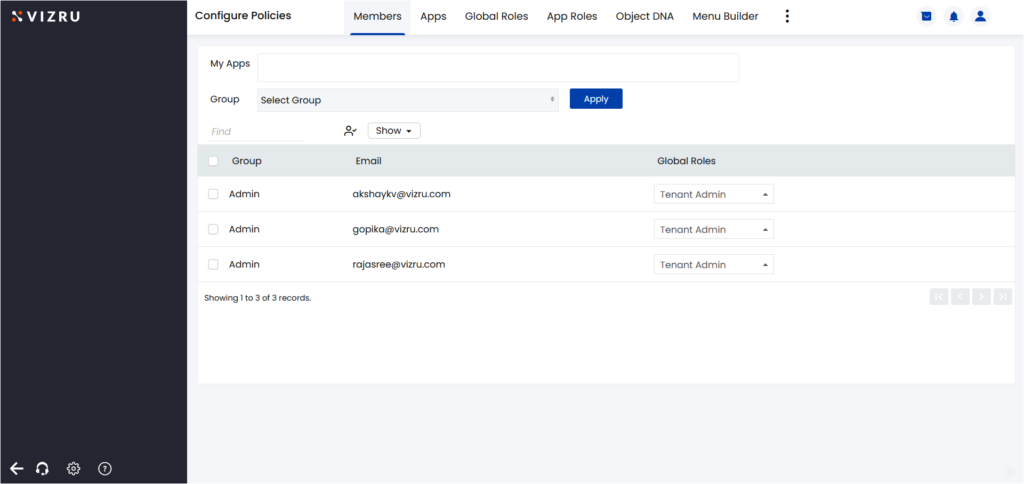1024x484 pixels.
Task: Open the headset support icon
Action: pos(43,468)
